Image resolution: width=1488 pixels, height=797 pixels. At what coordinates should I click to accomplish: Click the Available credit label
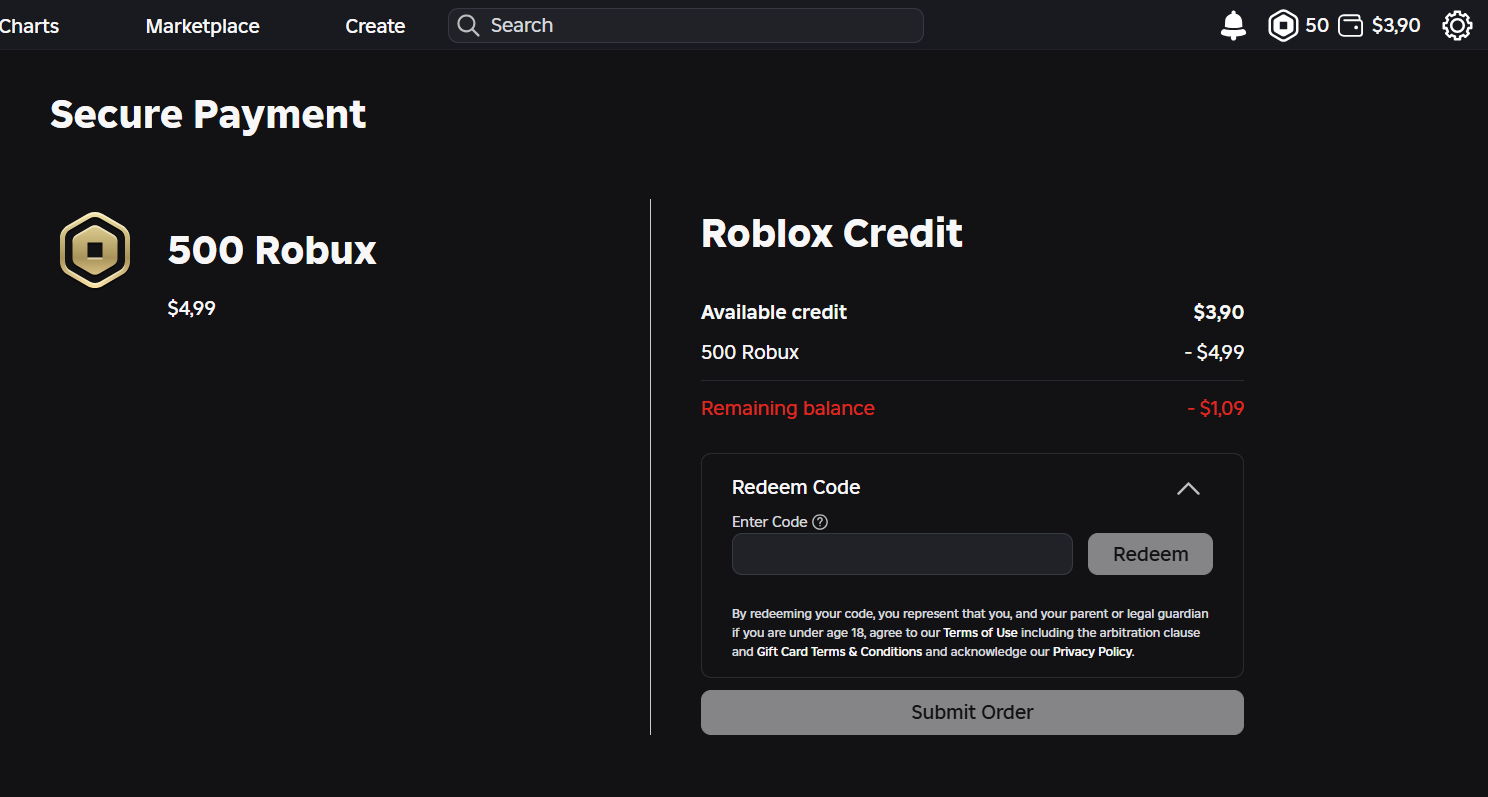[774, 312]
